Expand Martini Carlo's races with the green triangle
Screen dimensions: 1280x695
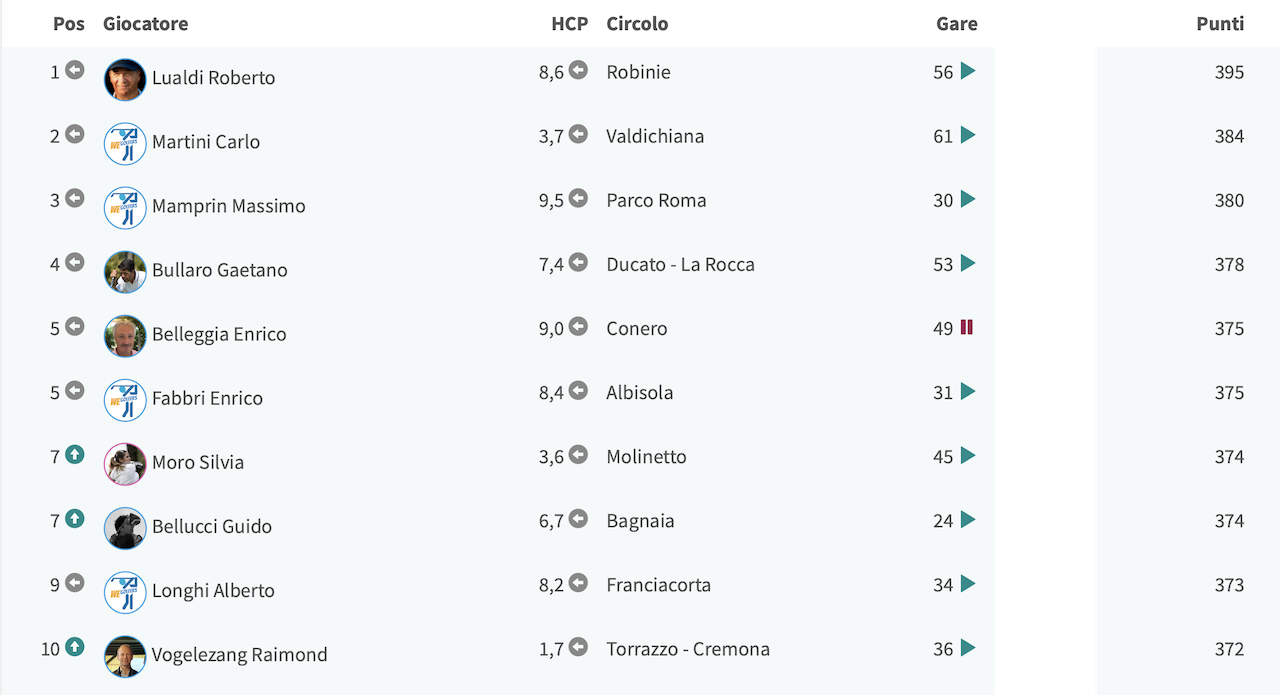pyautogui.click(x=967, y=135)
